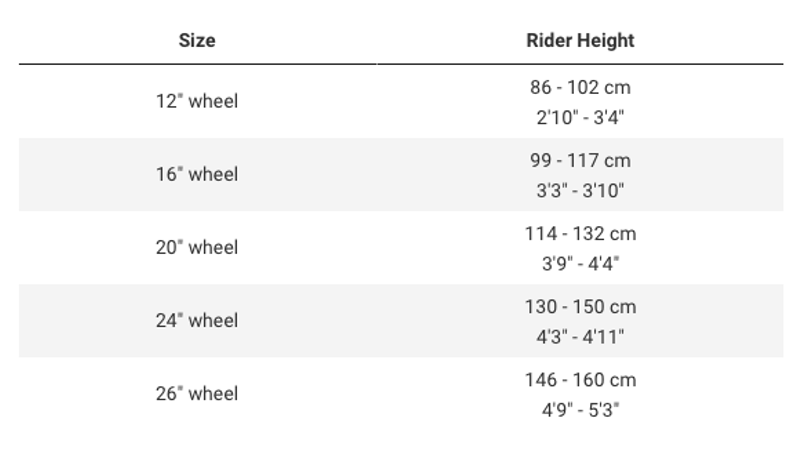Click the 2'10" - 3'4" height range

pos(580,117)
